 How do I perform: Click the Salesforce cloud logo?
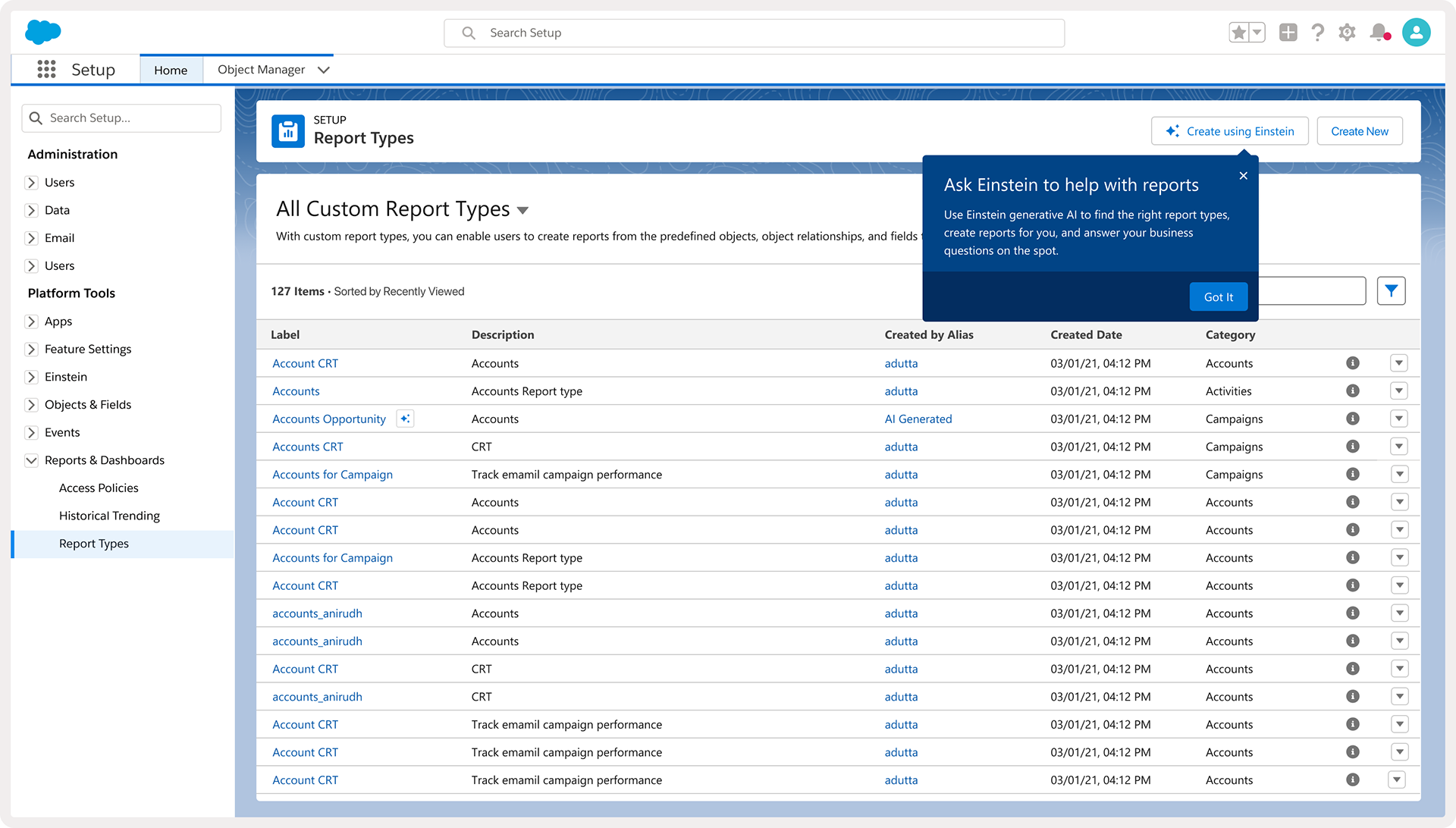click(x=43, y=33)
